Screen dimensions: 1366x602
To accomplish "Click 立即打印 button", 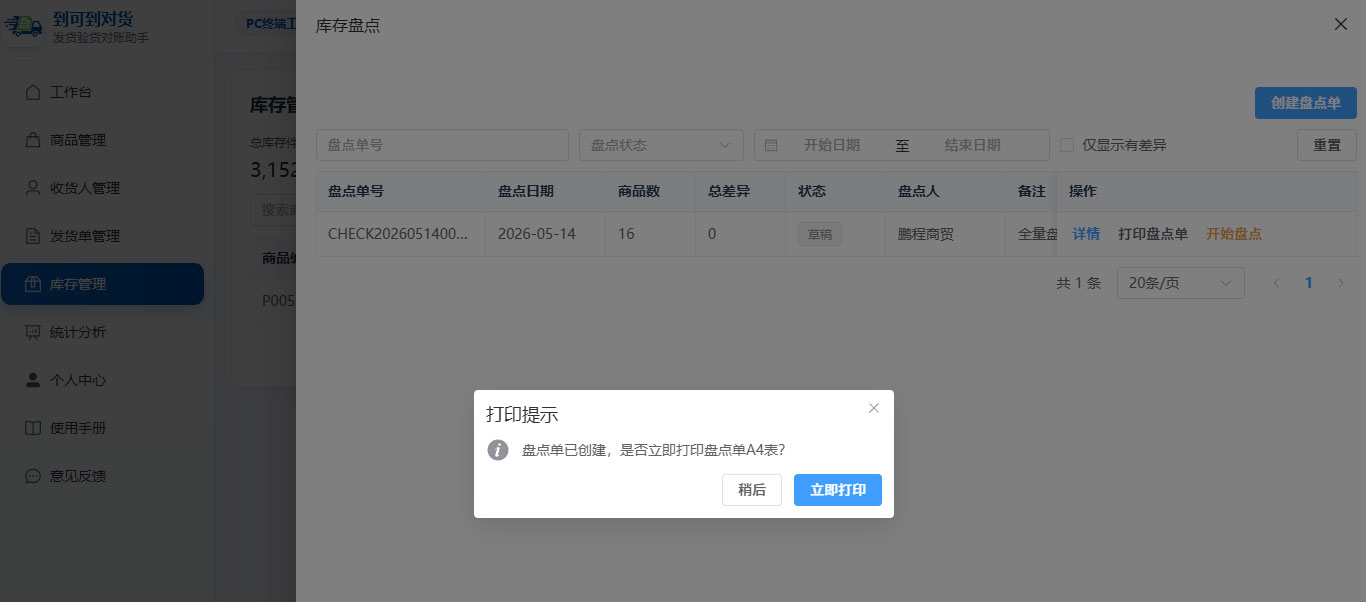I will [x=838, y=490].
